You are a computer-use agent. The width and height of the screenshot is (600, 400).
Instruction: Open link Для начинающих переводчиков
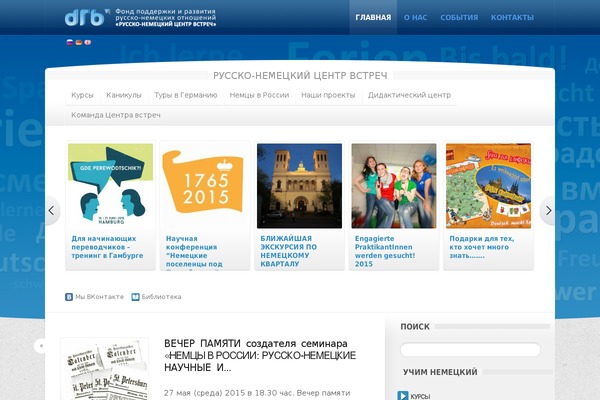(107, 247)
